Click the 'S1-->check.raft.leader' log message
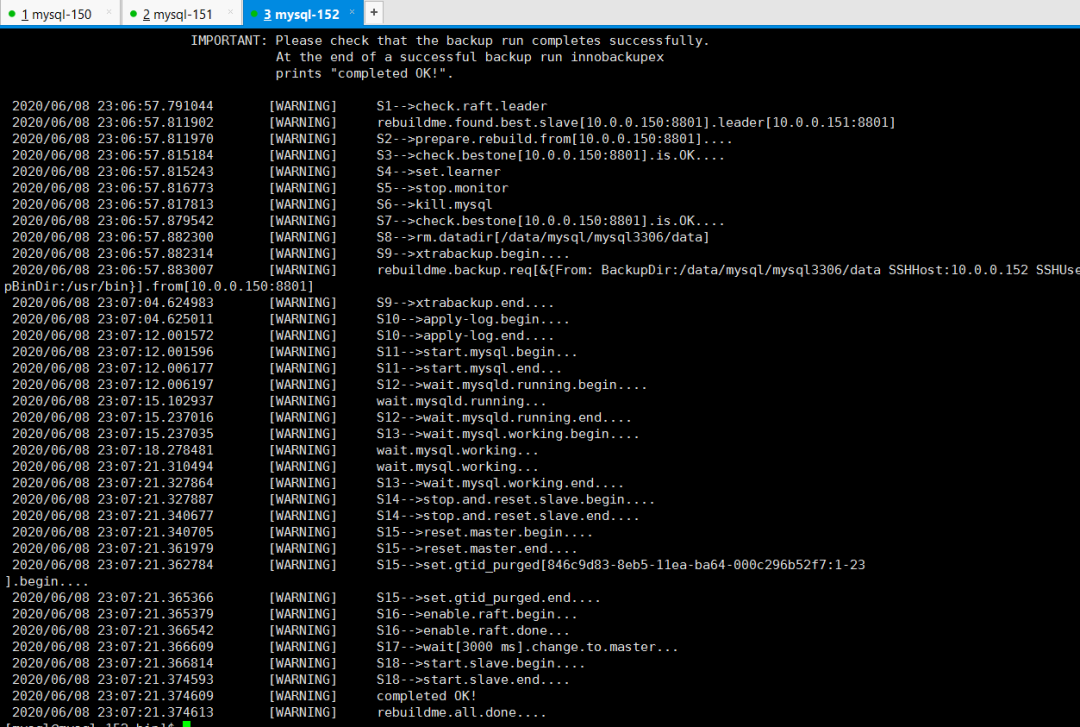Screen dimensions: 1080x727 (x=461, y=106)
